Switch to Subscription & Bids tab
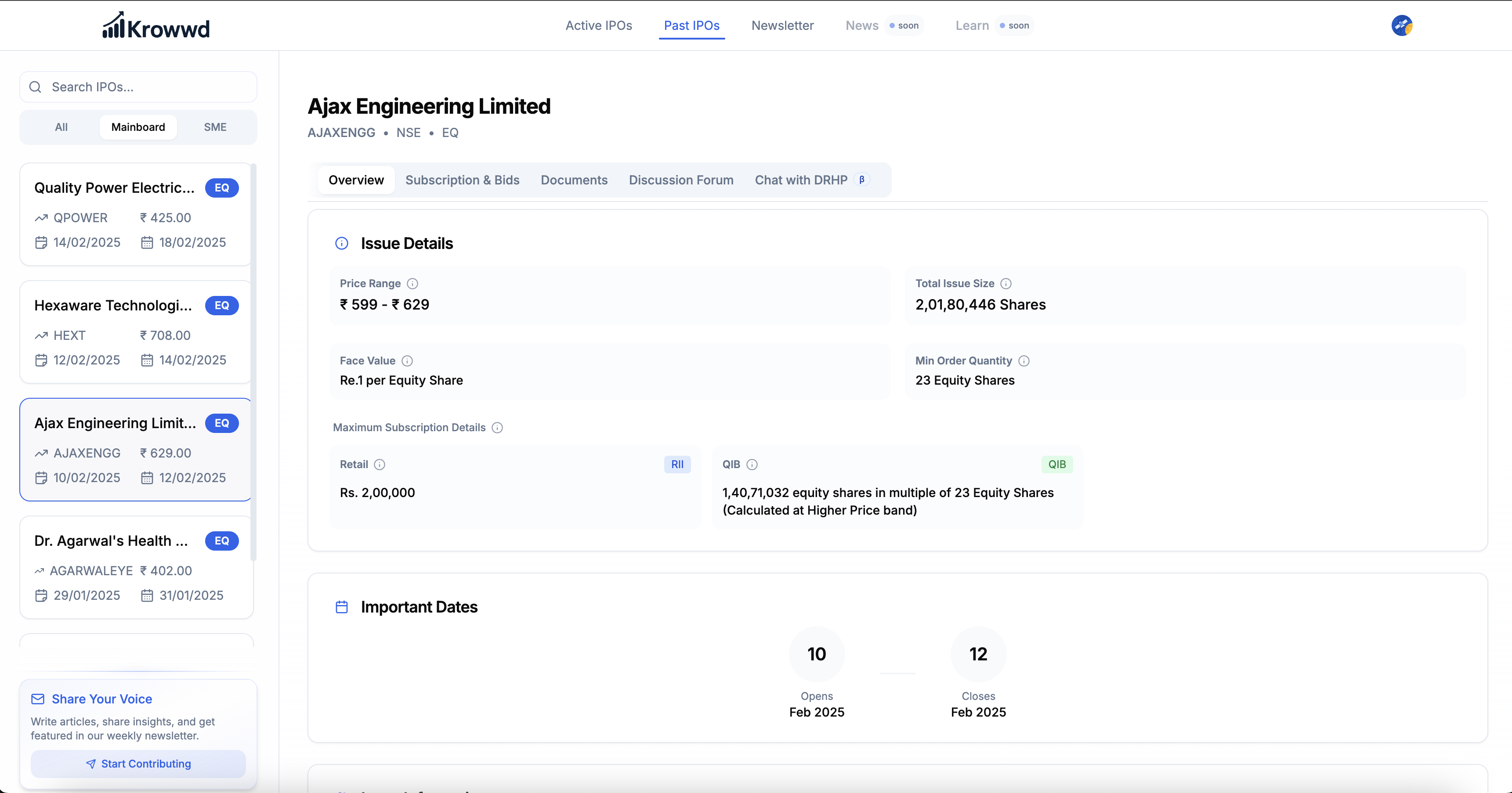This screenshot has height=793, width=1512. coord(462,180)
